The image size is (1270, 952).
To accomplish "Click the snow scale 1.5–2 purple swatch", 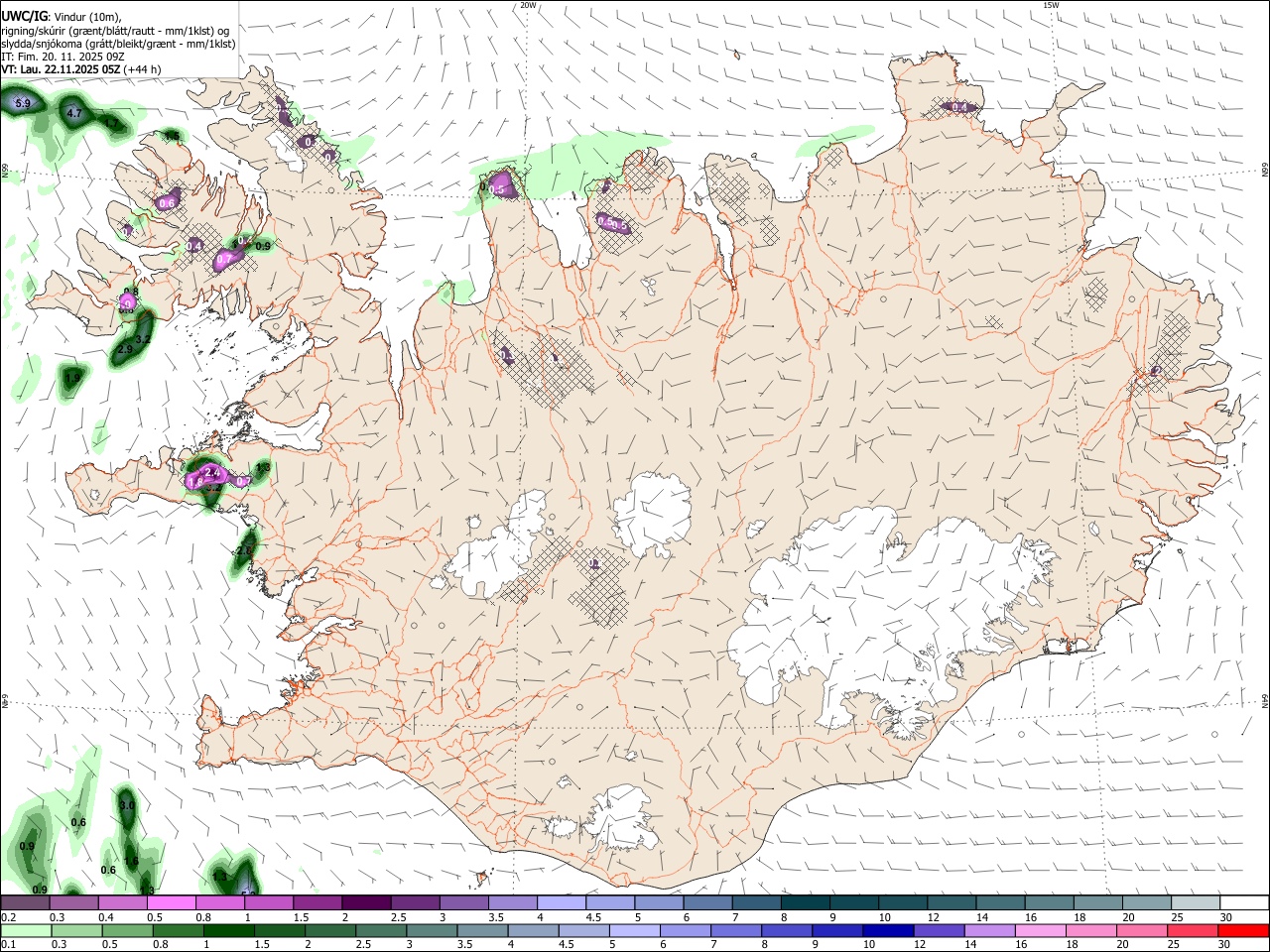I will [317, 903].
